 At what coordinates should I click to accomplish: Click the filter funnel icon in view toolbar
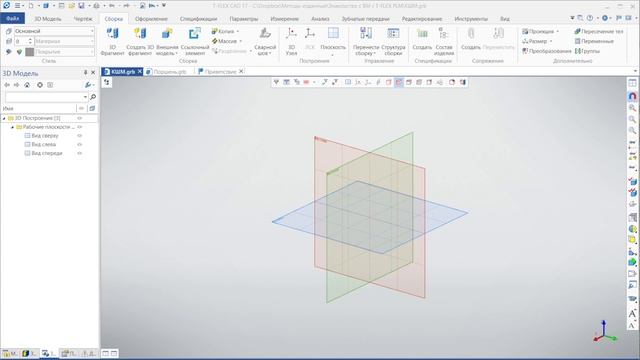tap(276, 82)
